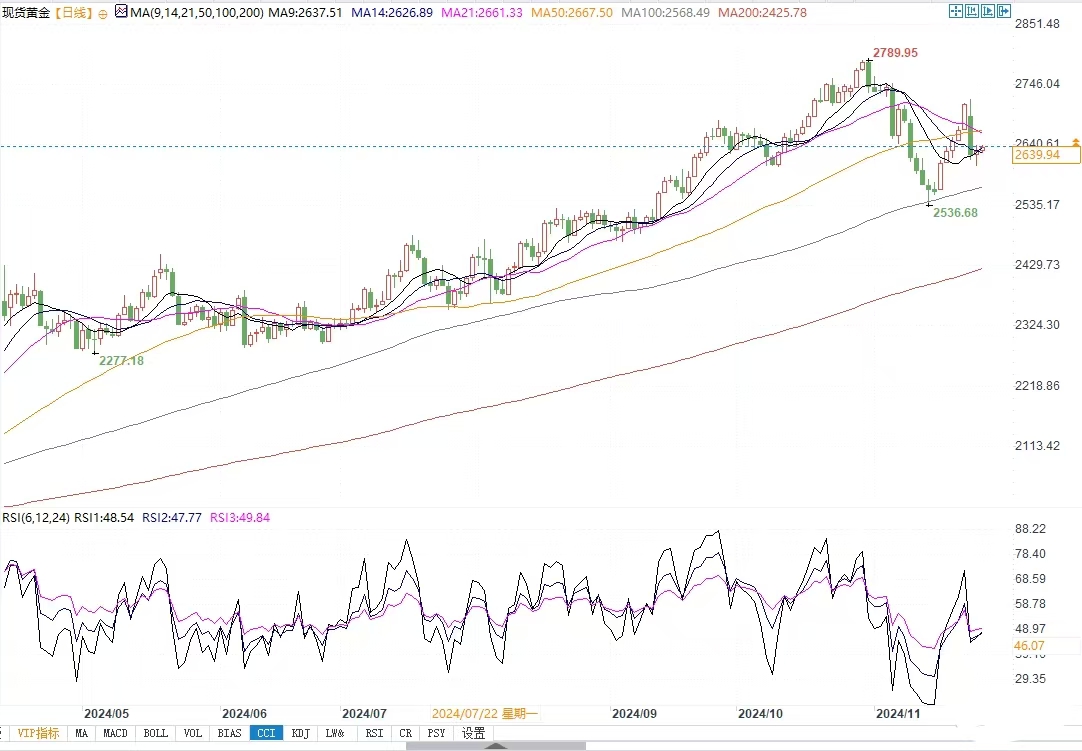The width and height of the screenshot is (1082, 751).
Task: Click the RSI(6,12,24) parameters label
Action: [36, 517]
